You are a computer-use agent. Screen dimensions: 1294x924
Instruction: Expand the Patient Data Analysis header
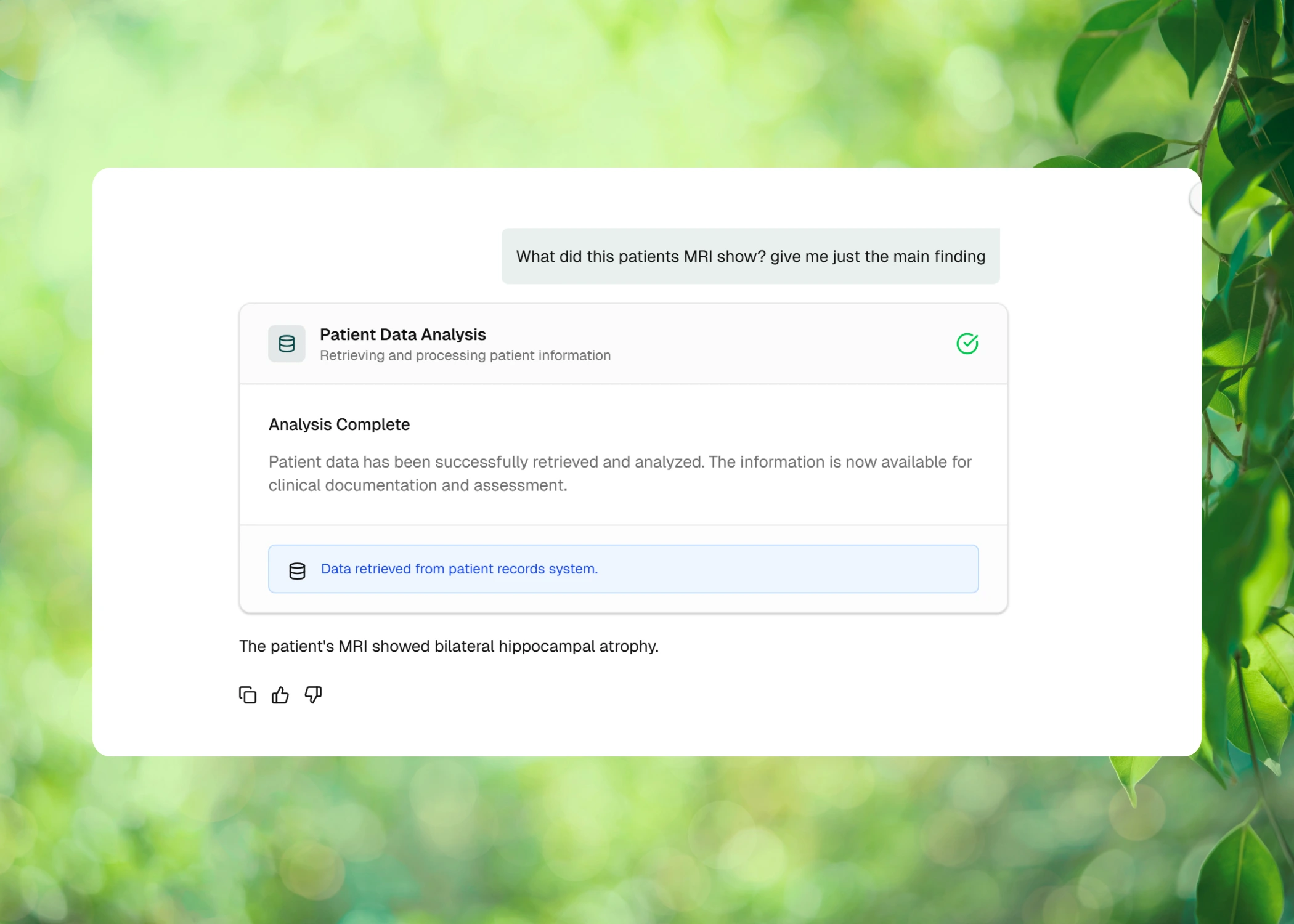point(624,344)
